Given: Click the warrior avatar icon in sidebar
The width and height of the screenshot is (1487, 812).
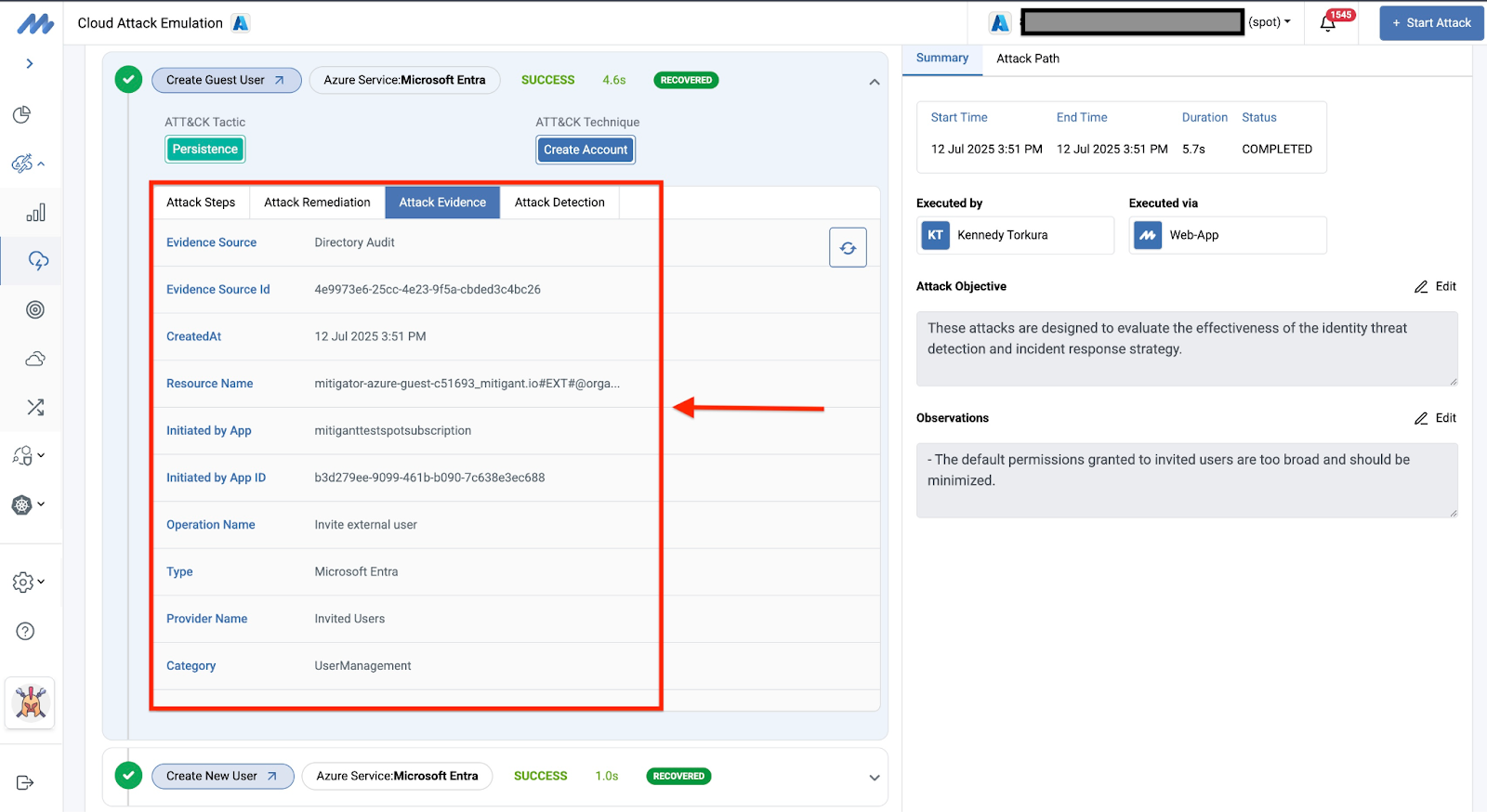Looking at the screenshot, I should click(x=31, y=703).
